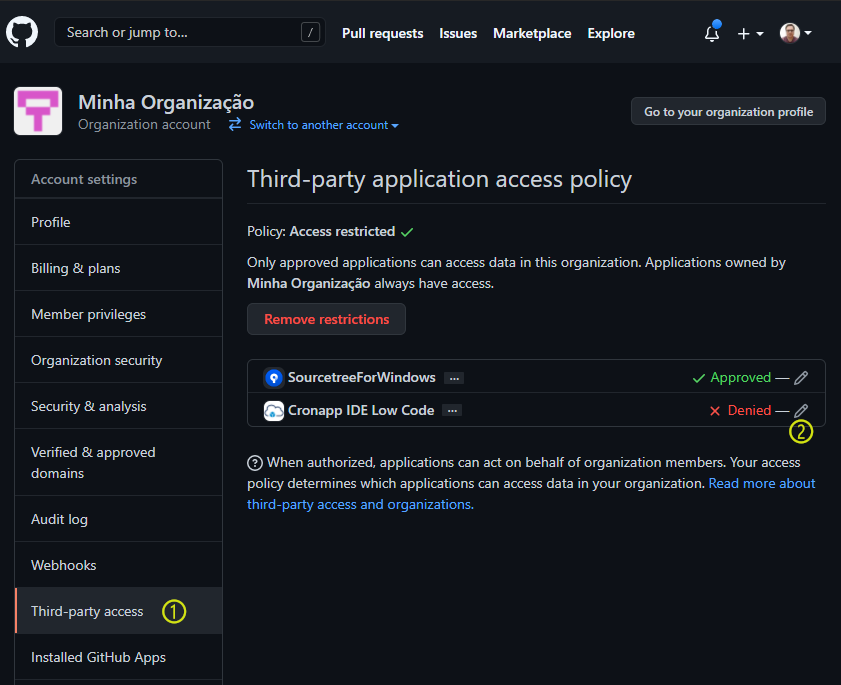The image size is (841, 685).
Task: Edit SourcetreeForWindows access with pencil icon
Action: click(x=801, y=378)
